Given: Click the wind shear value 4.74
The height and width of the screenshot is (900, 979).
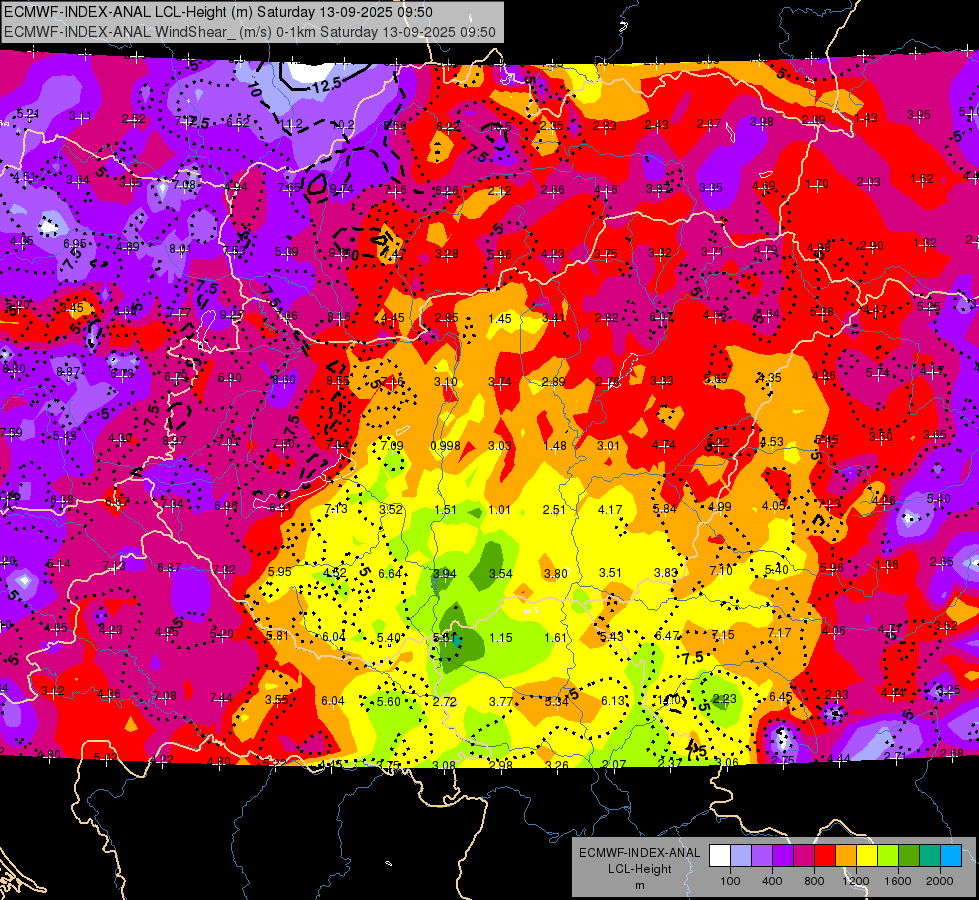Looking at the screenshot, I should (663, 445).
